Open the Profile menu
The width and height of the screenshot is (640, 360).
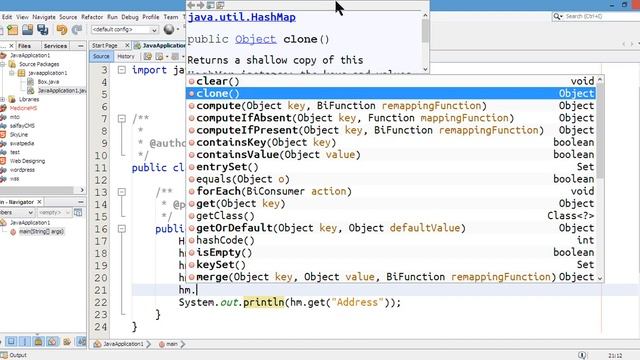[151, 17]
